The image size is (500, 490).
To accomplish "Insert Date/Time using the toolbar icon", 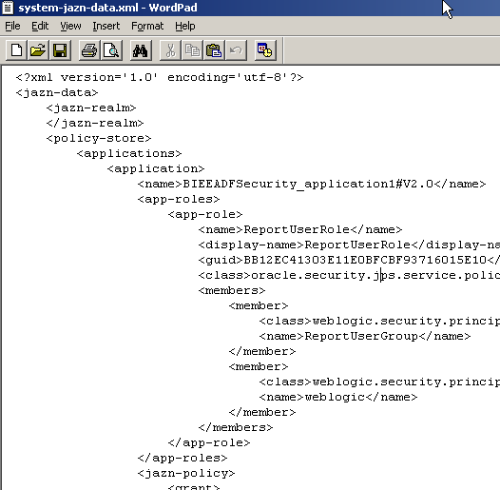I will [265, 51].
